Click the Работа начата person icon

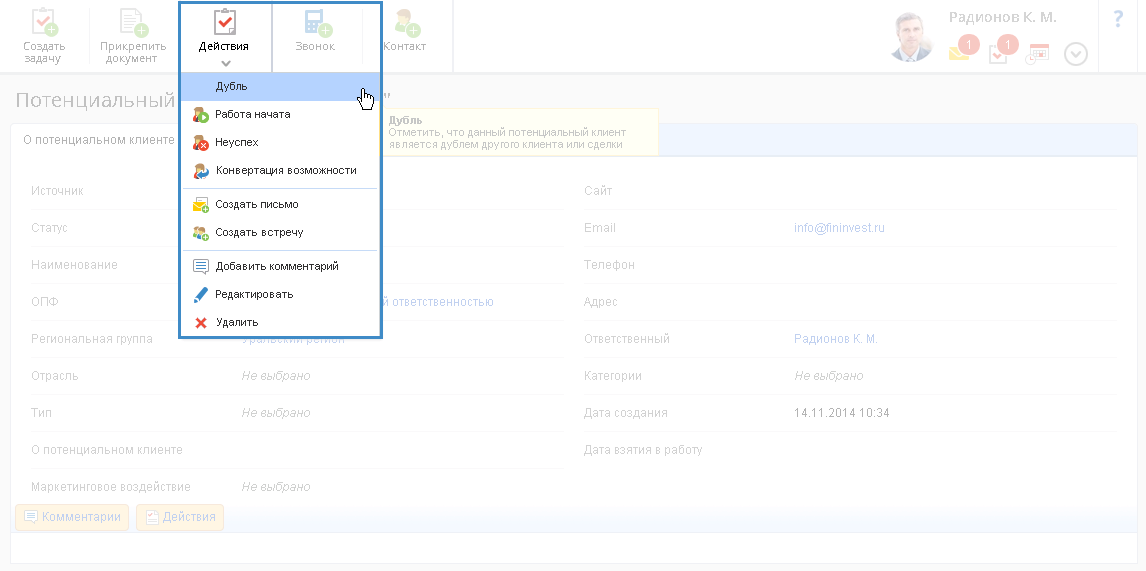(x=201, y=115)
